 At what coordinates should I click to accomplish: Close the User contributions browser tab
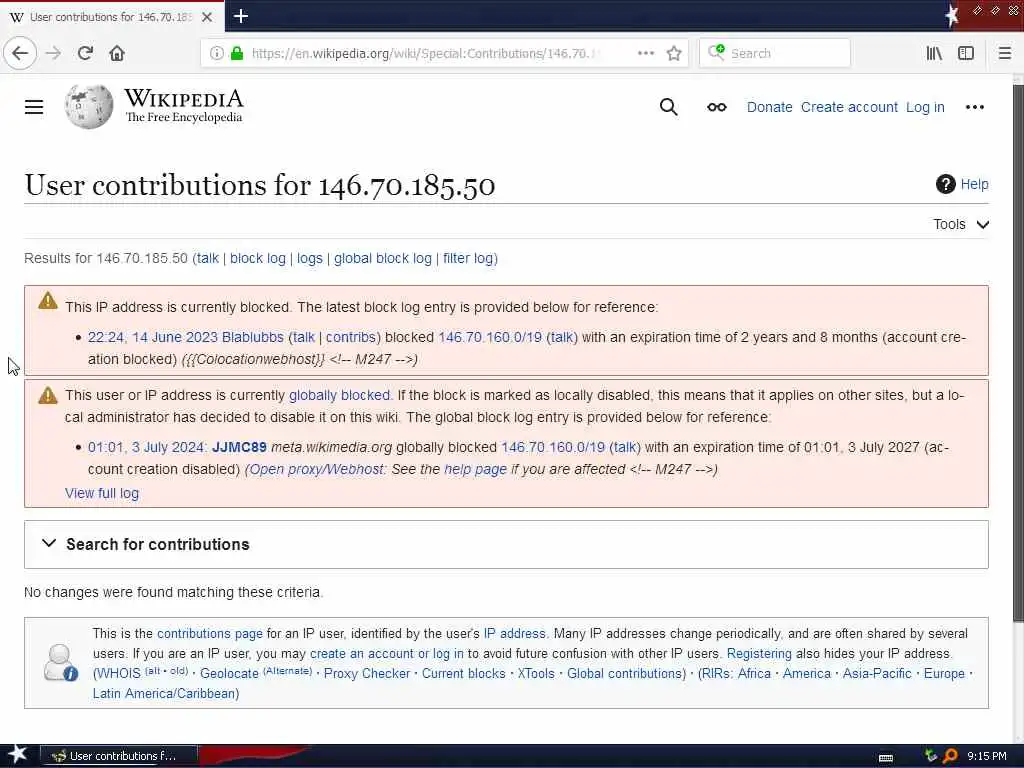click(207, 17)
